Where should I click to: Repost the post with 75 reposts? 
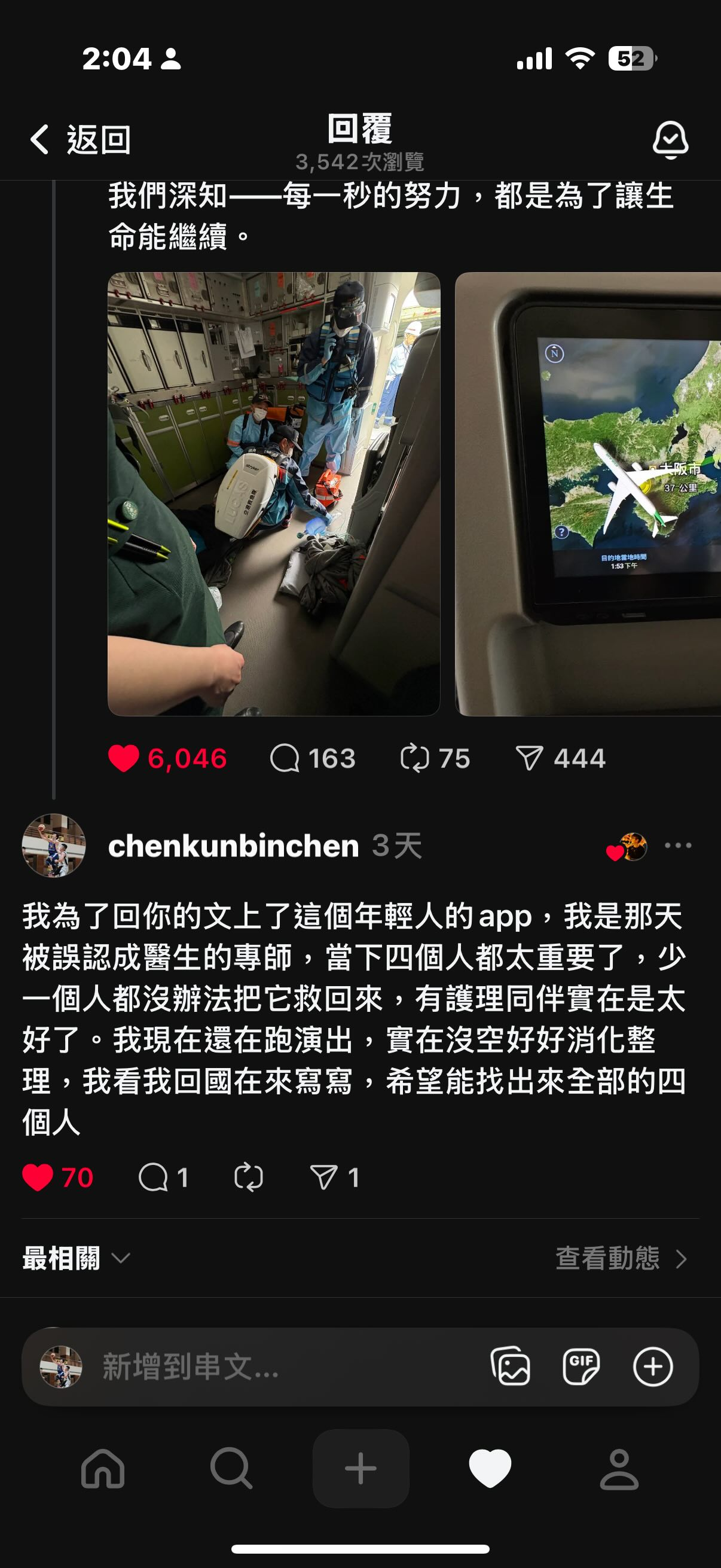click(435, 758)
